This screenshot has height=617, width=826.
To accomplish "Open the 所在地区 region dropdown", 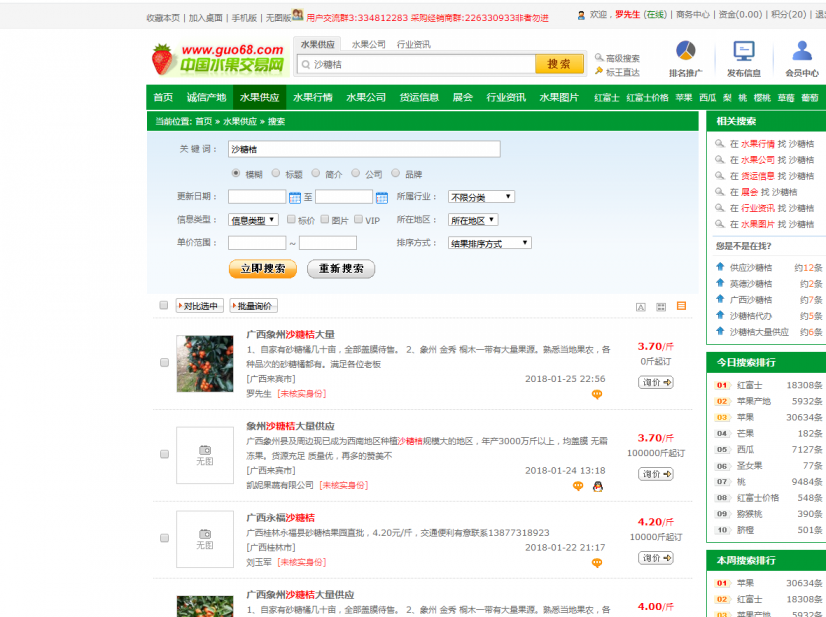I will pos(473,220).
